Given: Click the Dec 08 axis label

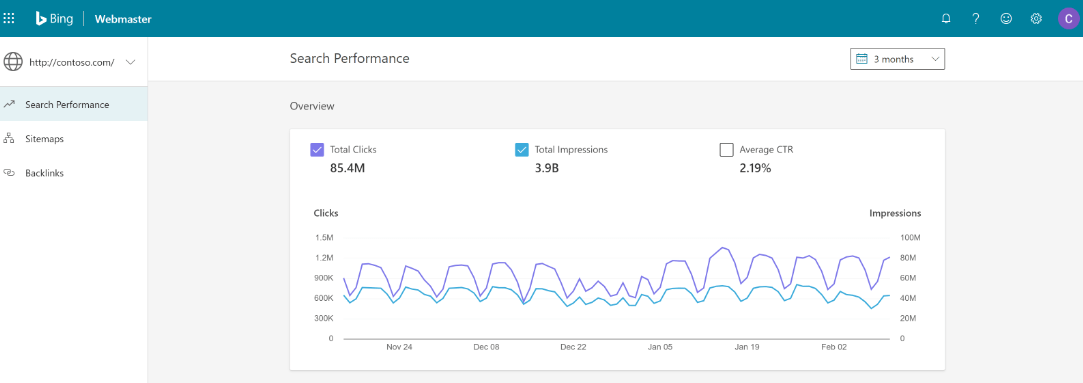Looking at the screenshot, I should [x=486, y=347].
